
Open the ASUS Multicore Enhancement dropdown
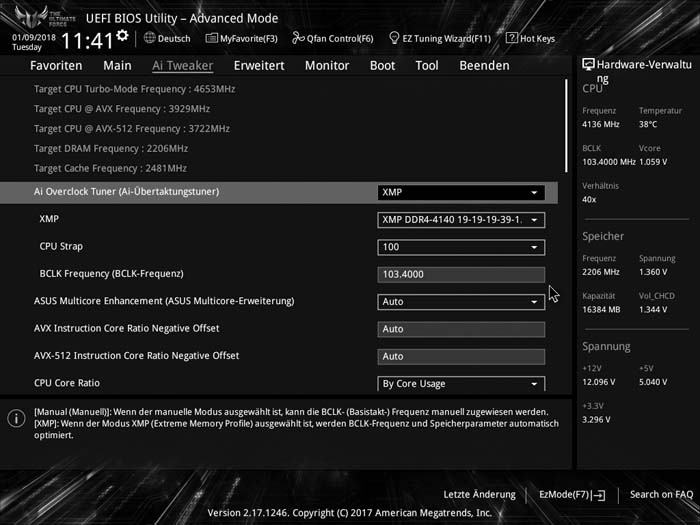(x=461, y=302)
